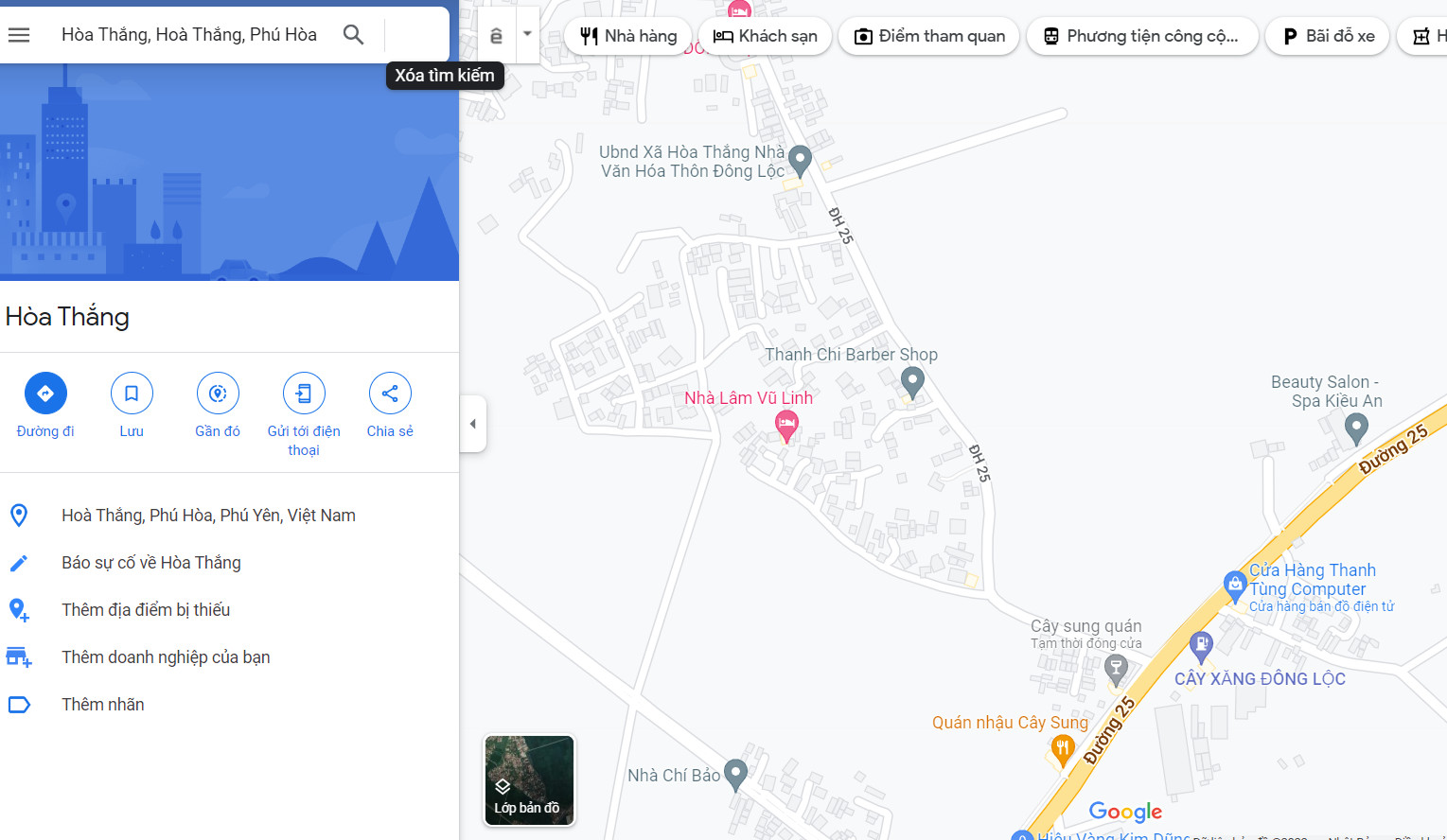The width and height of the screenshot is (1447, 840).
Task: Click Thêm nhãn option
Action: pyautogui.click(x=103, y=705)
